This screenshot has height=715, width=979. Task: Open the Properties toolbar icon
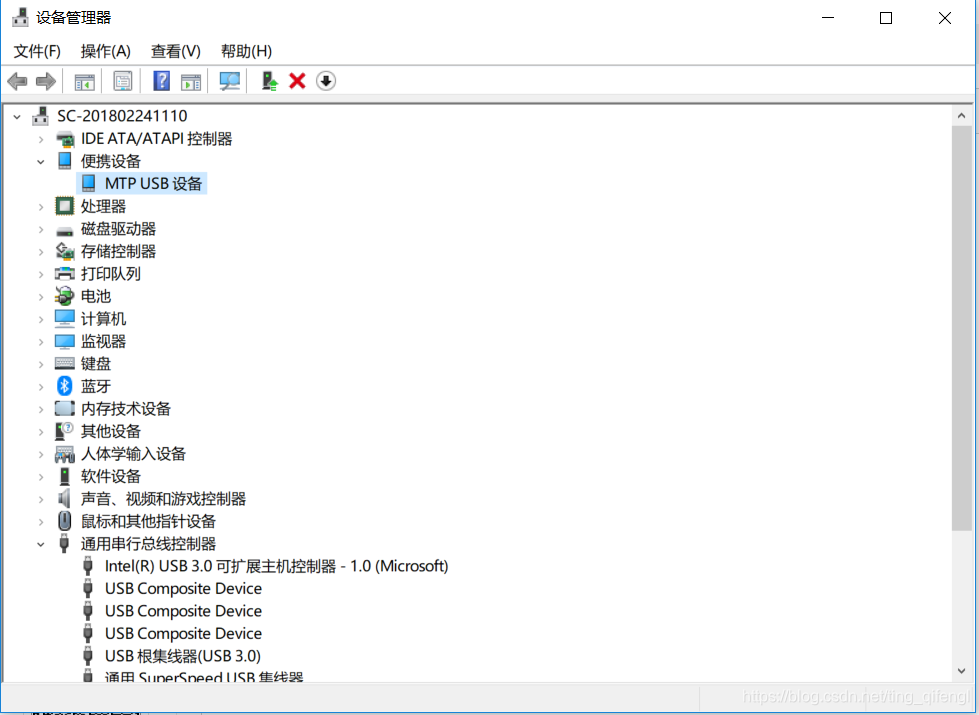pyautogui.click(x=122, y=81)
